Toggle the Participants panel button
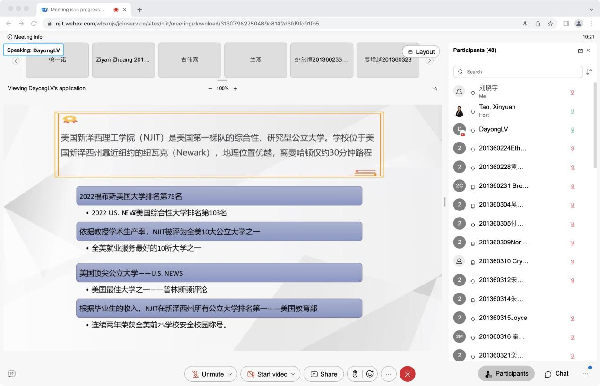This screenshot has width=600, height=386. (506, 374)
